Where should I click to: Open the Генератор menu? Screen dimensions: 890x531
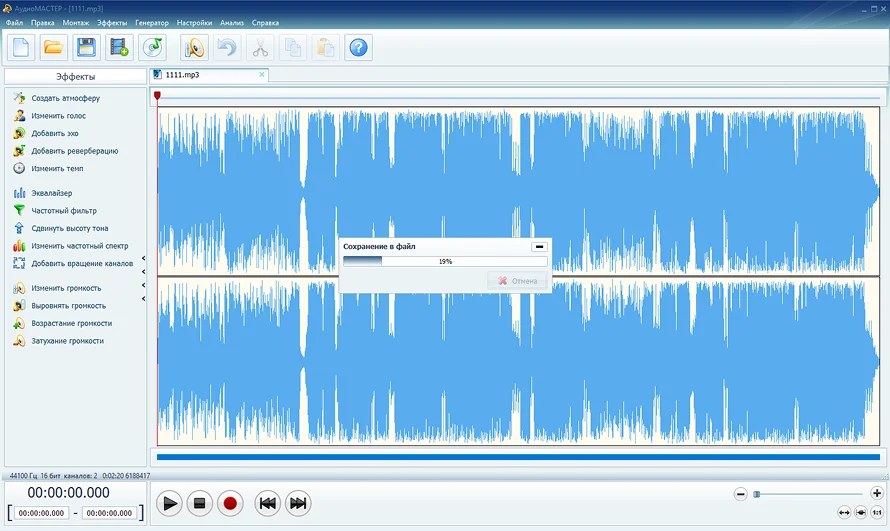(152, 23)
